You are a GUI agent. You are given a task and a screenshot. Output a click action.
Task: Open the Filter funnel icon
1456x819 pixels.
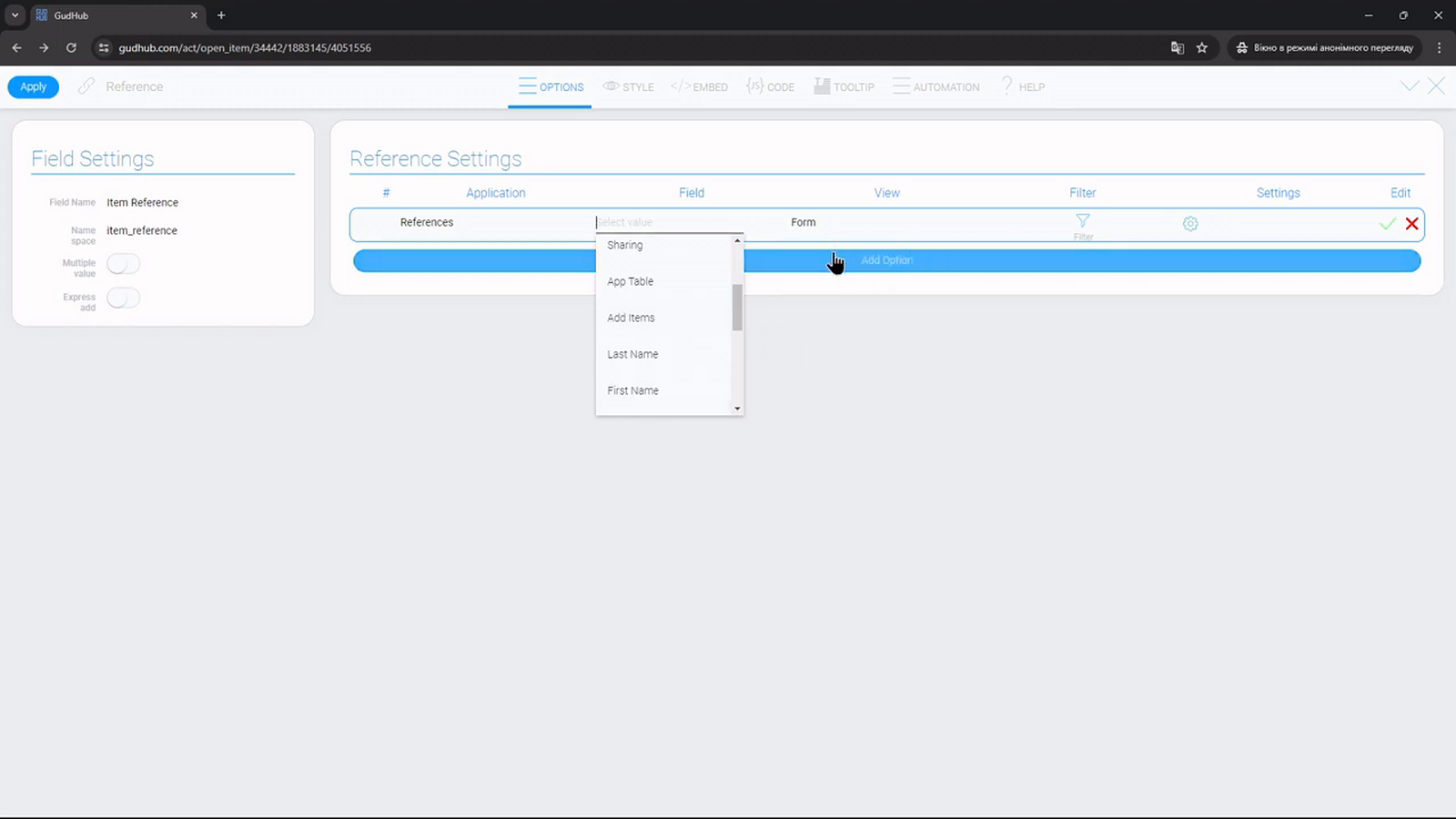(1083, 221)
